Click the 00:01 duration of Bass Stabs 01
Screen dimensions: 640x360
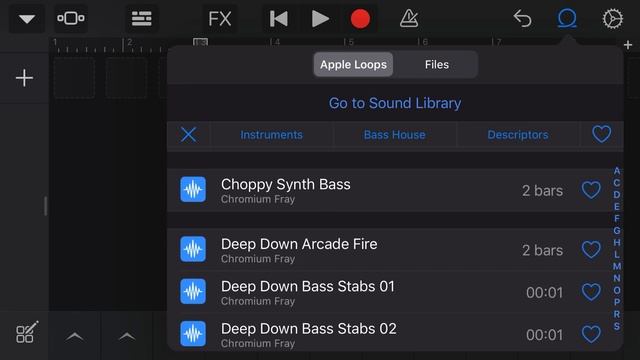[544, 293]
